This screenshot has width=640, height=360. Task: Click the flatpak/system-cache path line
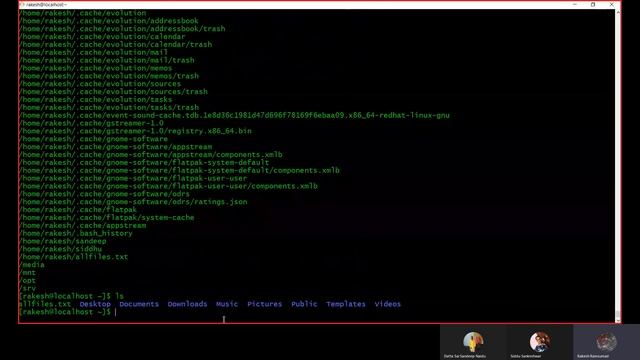point(107,218)
